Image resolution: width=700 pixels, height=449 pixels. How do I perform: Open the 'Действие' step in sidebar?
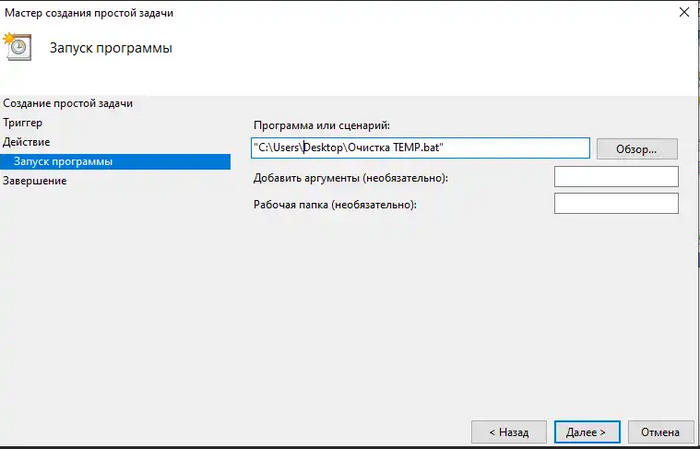27,142
